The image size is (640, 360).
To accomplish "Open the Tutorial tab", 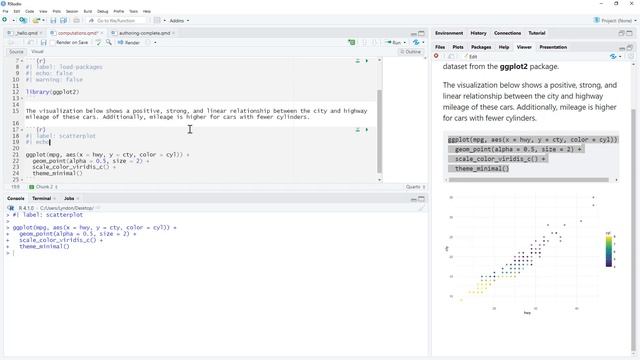I will pos(536,33).
